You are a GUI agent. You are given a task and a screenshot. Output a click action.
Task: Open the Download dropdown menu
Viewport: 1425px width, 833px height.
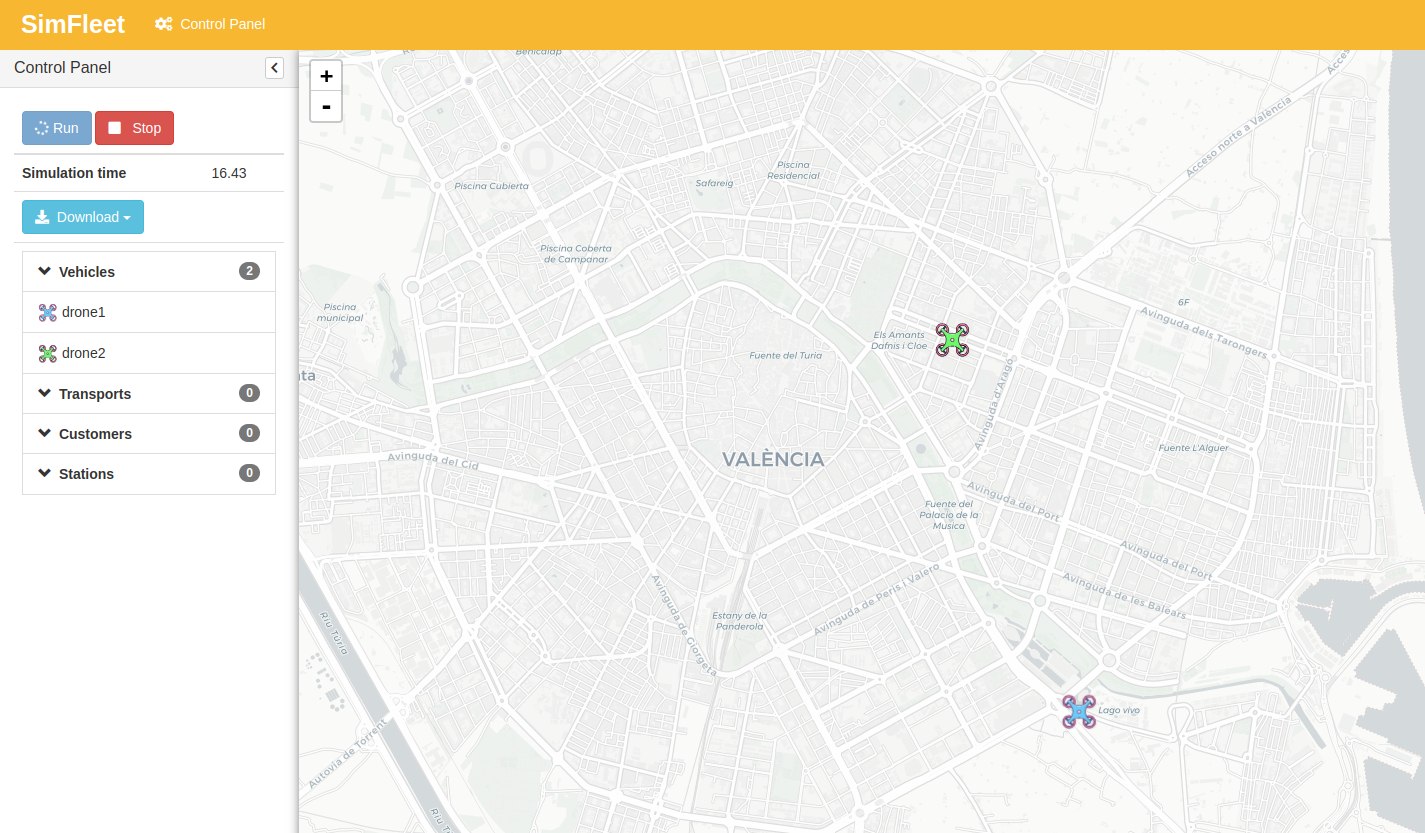83,217
